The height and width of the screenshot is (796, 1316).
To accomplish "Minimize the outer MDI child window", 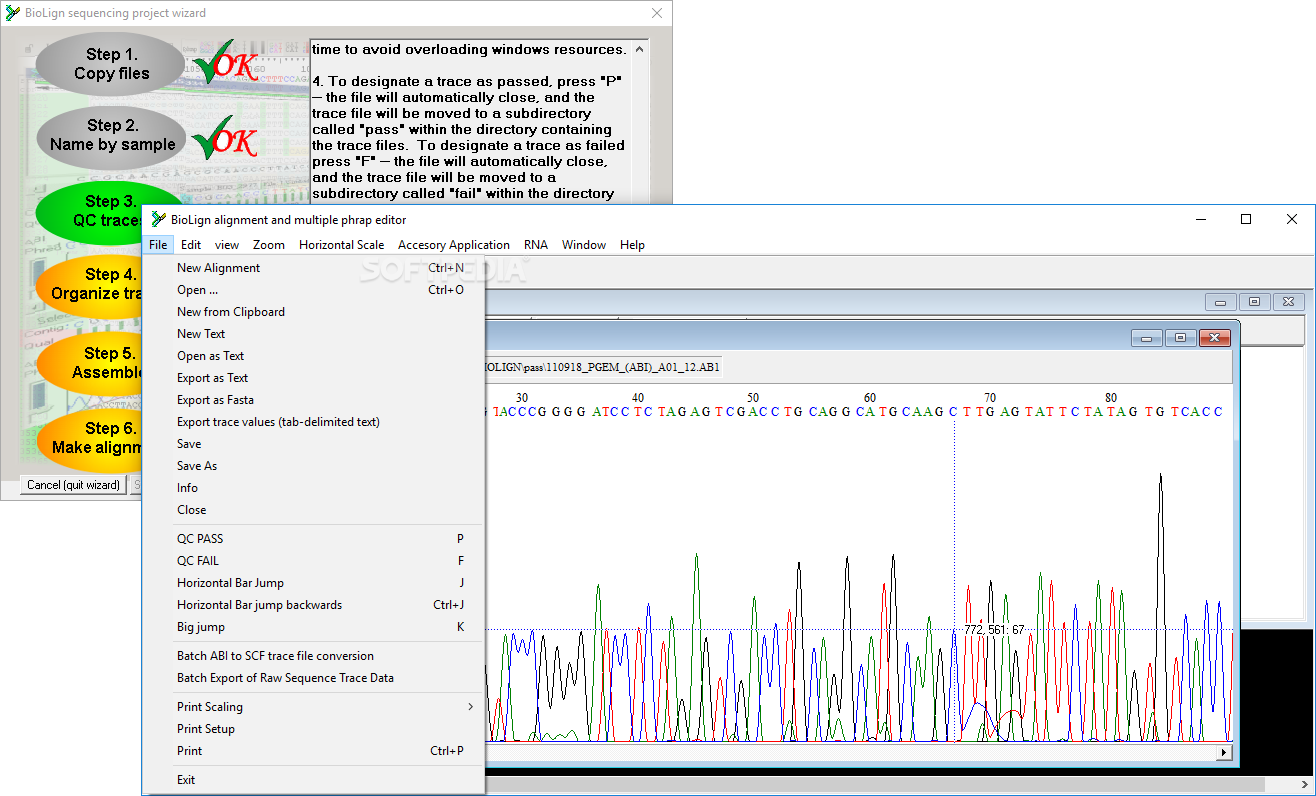I will (x=1221, y=302).
